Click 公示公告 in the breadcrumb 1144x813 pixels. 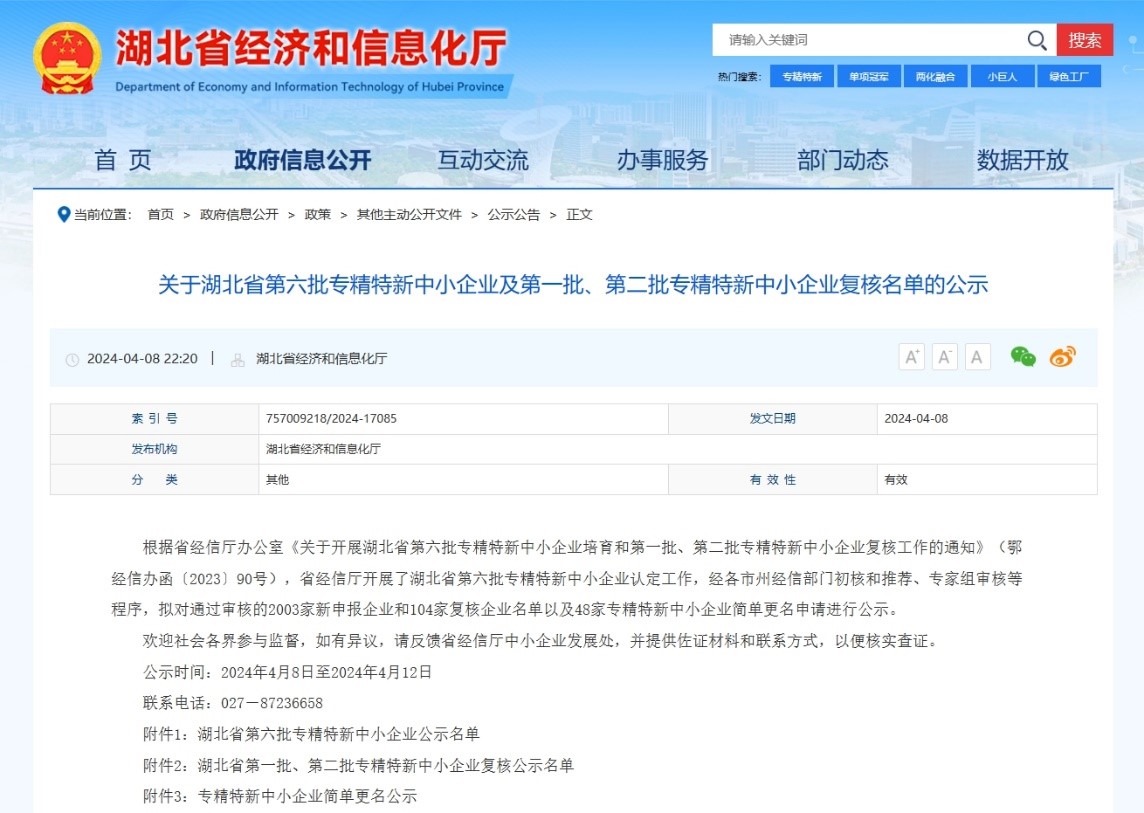click(x=513, y=214)
